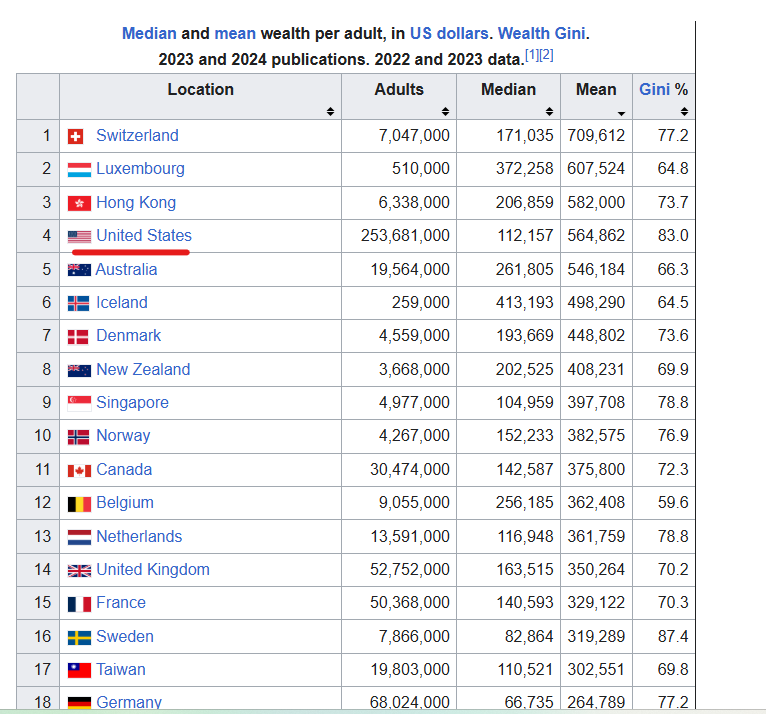The width and height of the screenshot is (766, 714).
Task: Open citation reference [1]
Action: (532, 55)
